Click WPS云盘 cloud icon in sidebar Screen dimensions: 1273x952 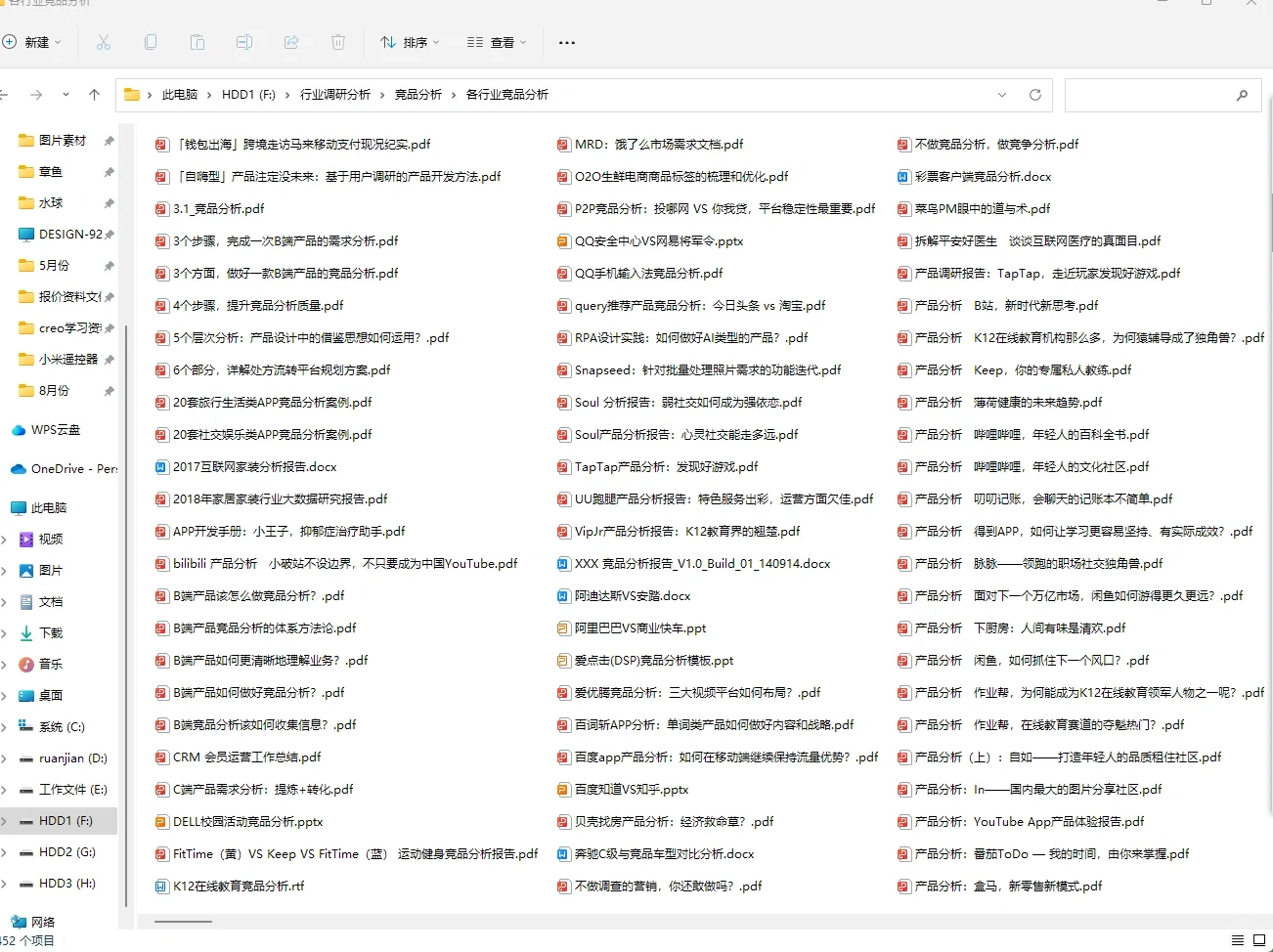19,430
